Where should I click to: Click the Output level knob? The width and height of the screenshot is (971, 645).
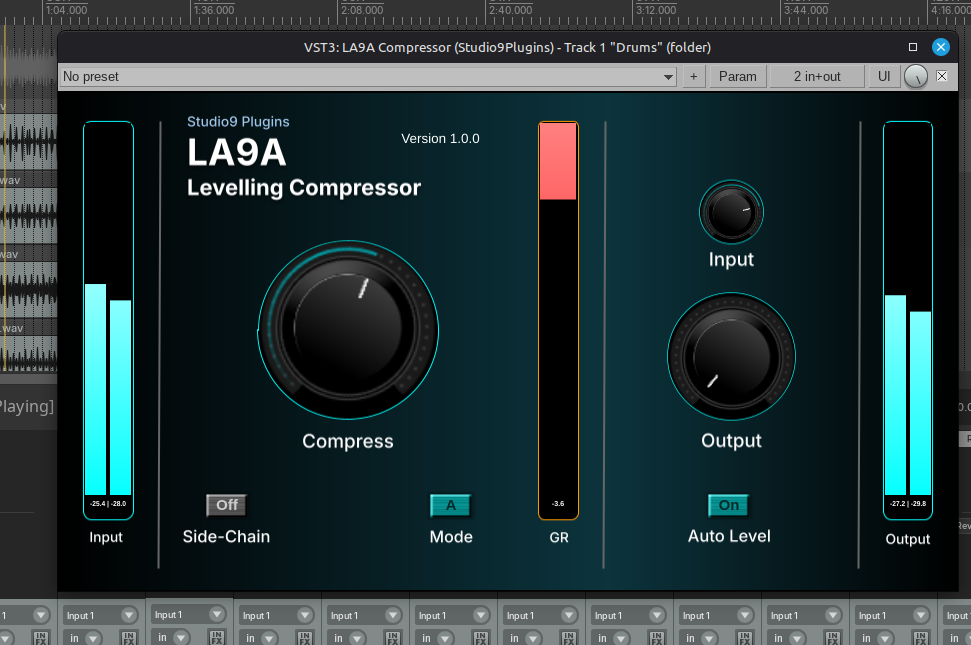point(731,357)
